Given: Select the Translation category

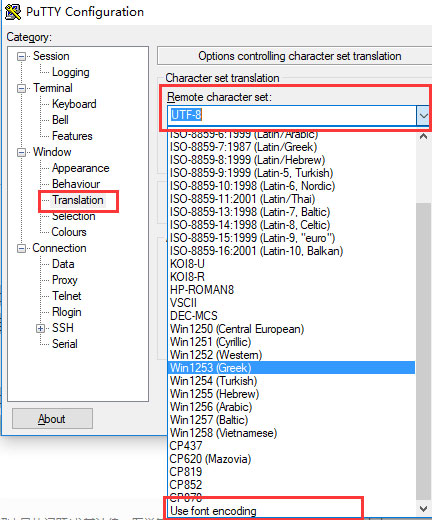Looking at the screenshot, I should pyautogui.click(x=78, y=200).
